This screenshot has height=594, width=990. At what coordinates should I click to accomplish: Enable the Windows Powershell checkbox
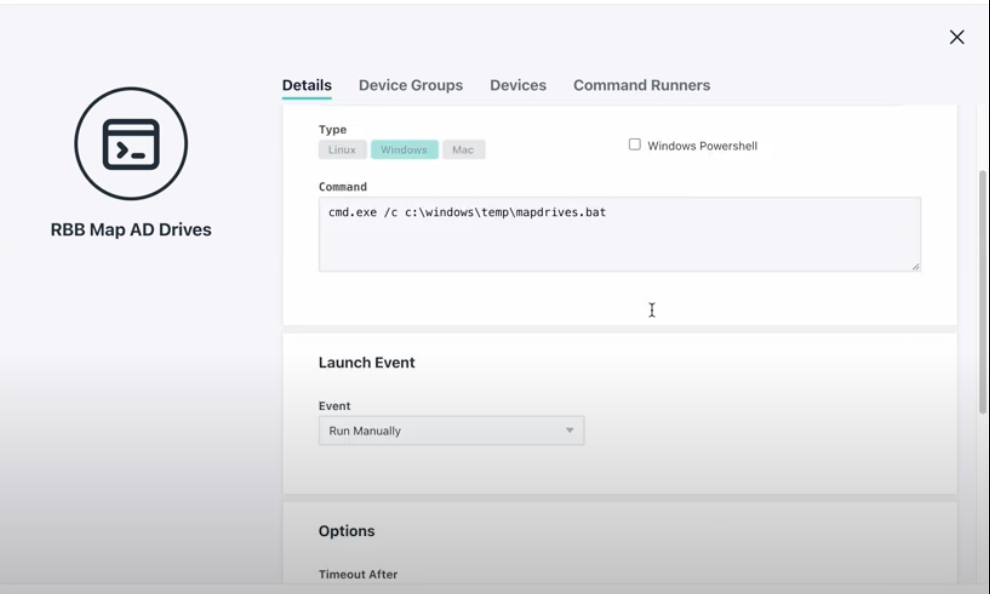(x=635, y=145)
